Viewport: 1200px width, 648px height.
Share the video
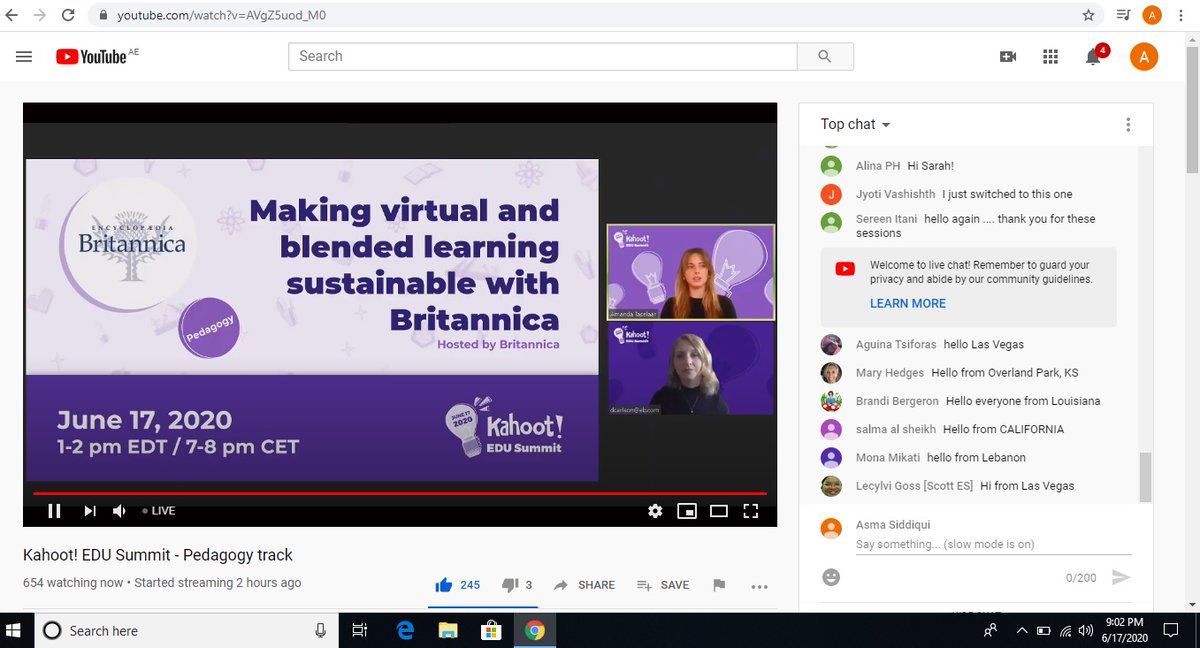click(584, 585)
